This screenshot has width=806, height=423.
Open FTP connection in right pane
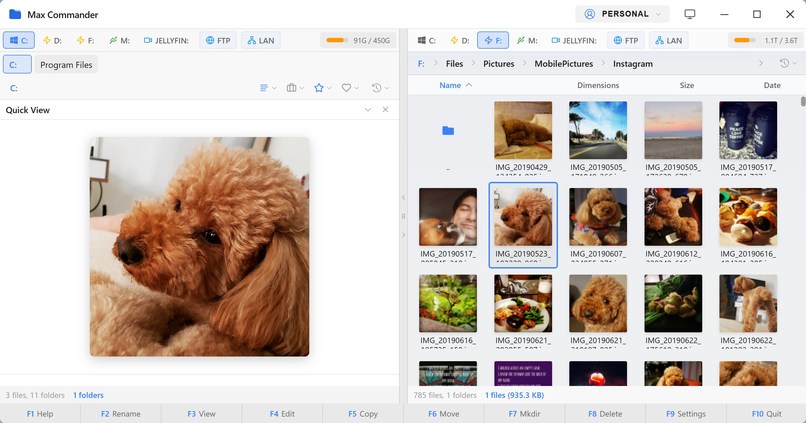point(626,40)
